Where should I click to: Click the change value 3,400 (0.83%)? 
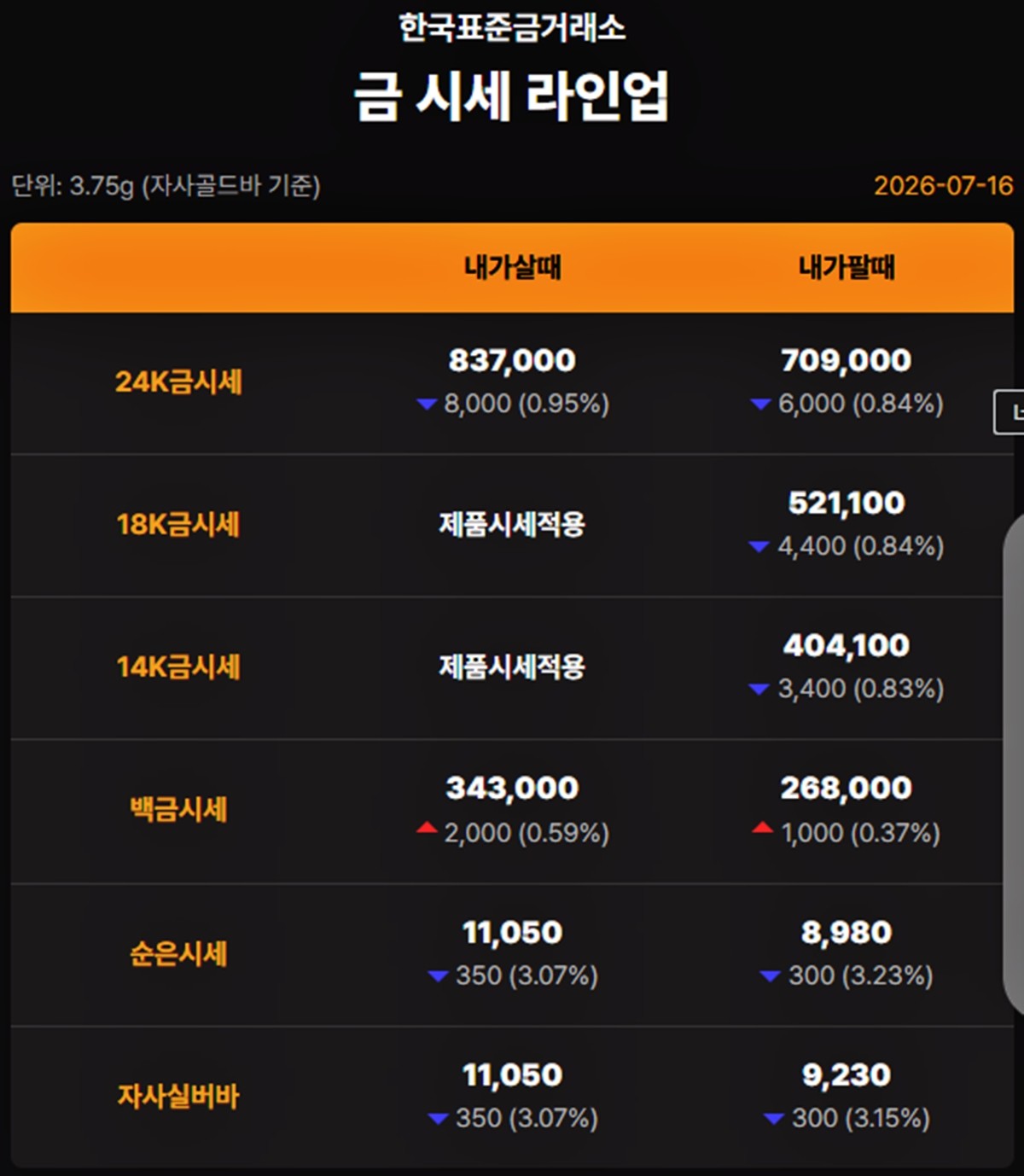861,689
